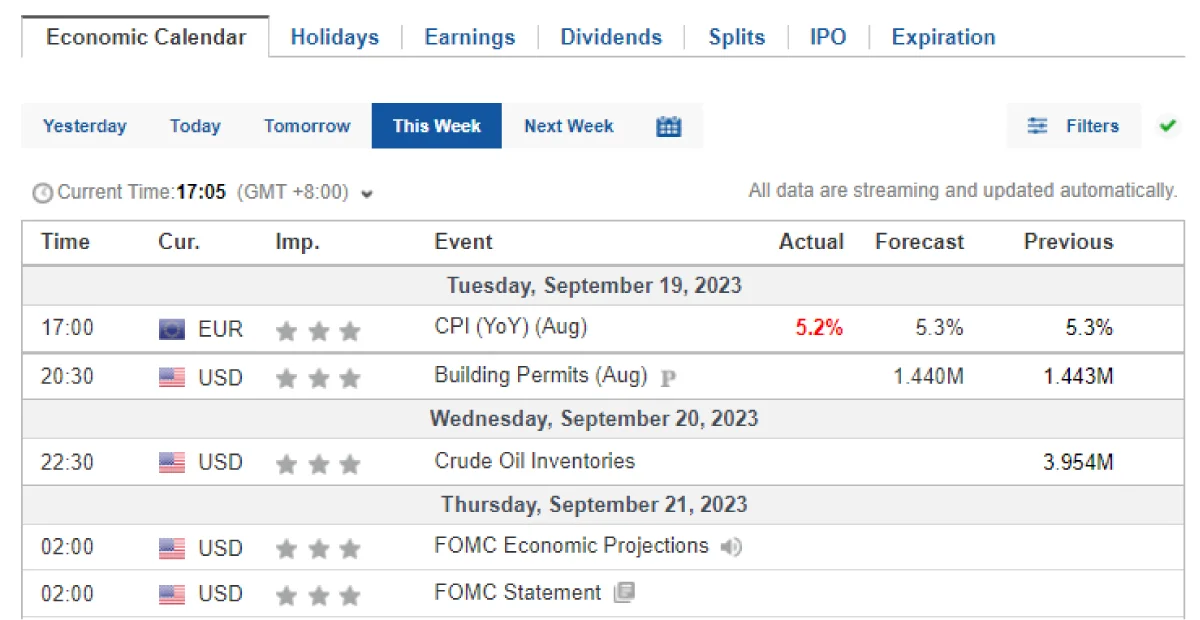The width and height of the screenshot is (1200, 620).
Task: Open the calendar date picker icon
Action: (668, 126)
